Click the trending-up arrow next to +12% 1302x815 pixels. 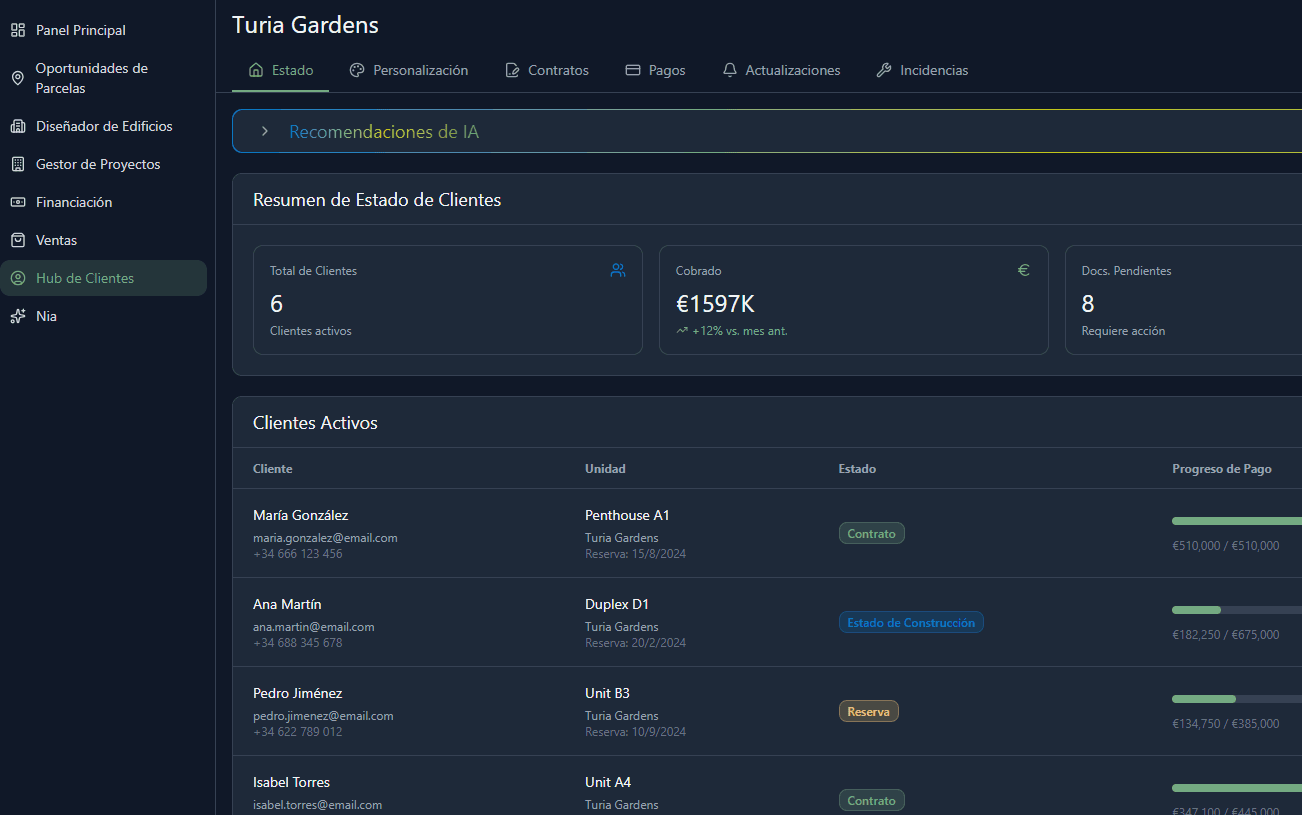[x=682, y=331]
